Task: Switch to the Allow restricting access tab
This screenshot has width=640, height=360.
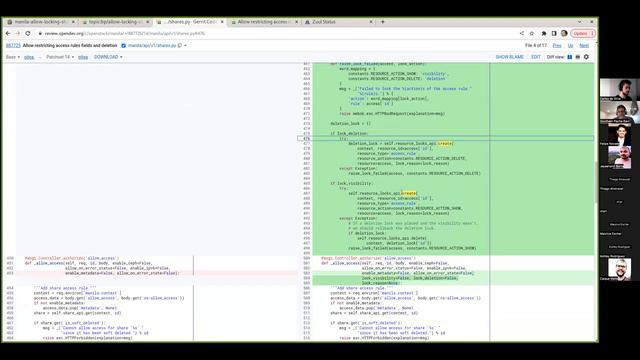Action: click(264, 22)
